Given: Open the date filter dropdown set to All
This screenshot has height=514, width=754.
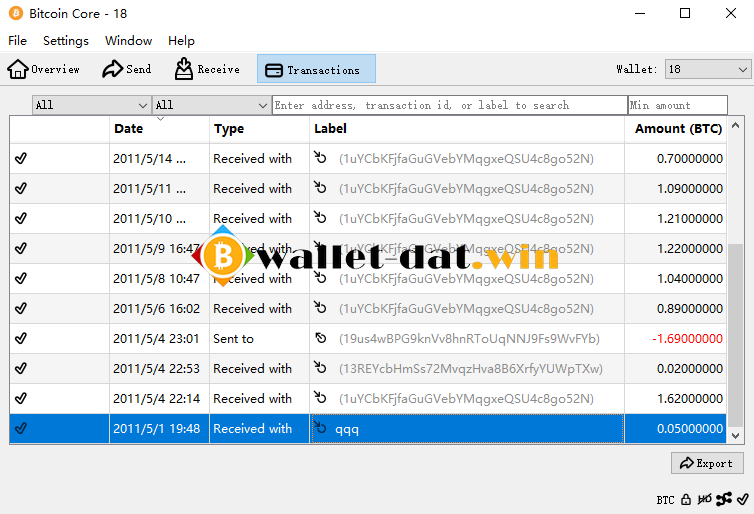Looking at the screenshot, I should pyautogui.click(x=91, y=105).
